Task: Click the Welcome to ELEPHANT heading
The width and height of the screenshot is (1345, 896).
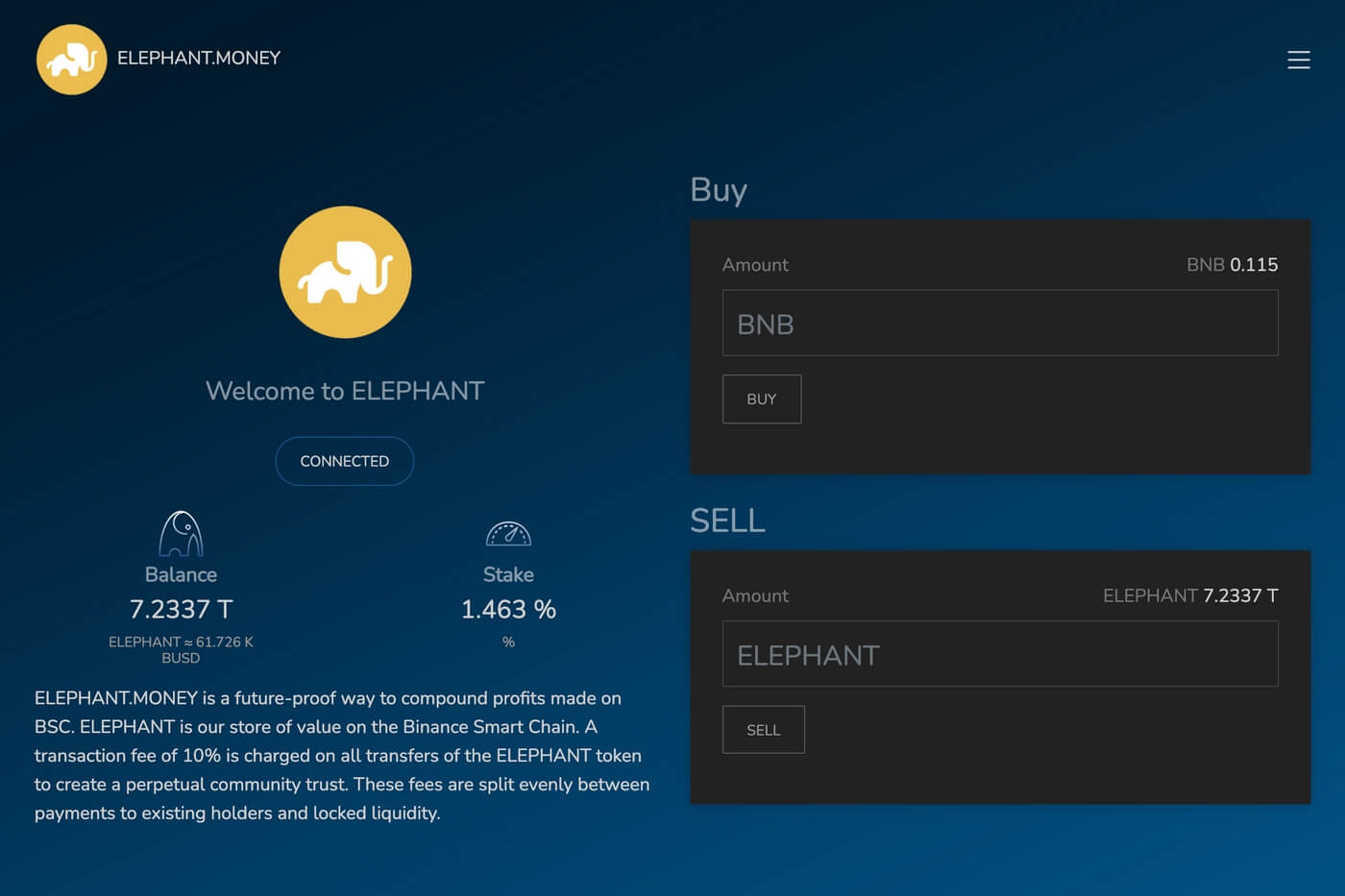Action: pyautogui.click(x=345, y=391)
